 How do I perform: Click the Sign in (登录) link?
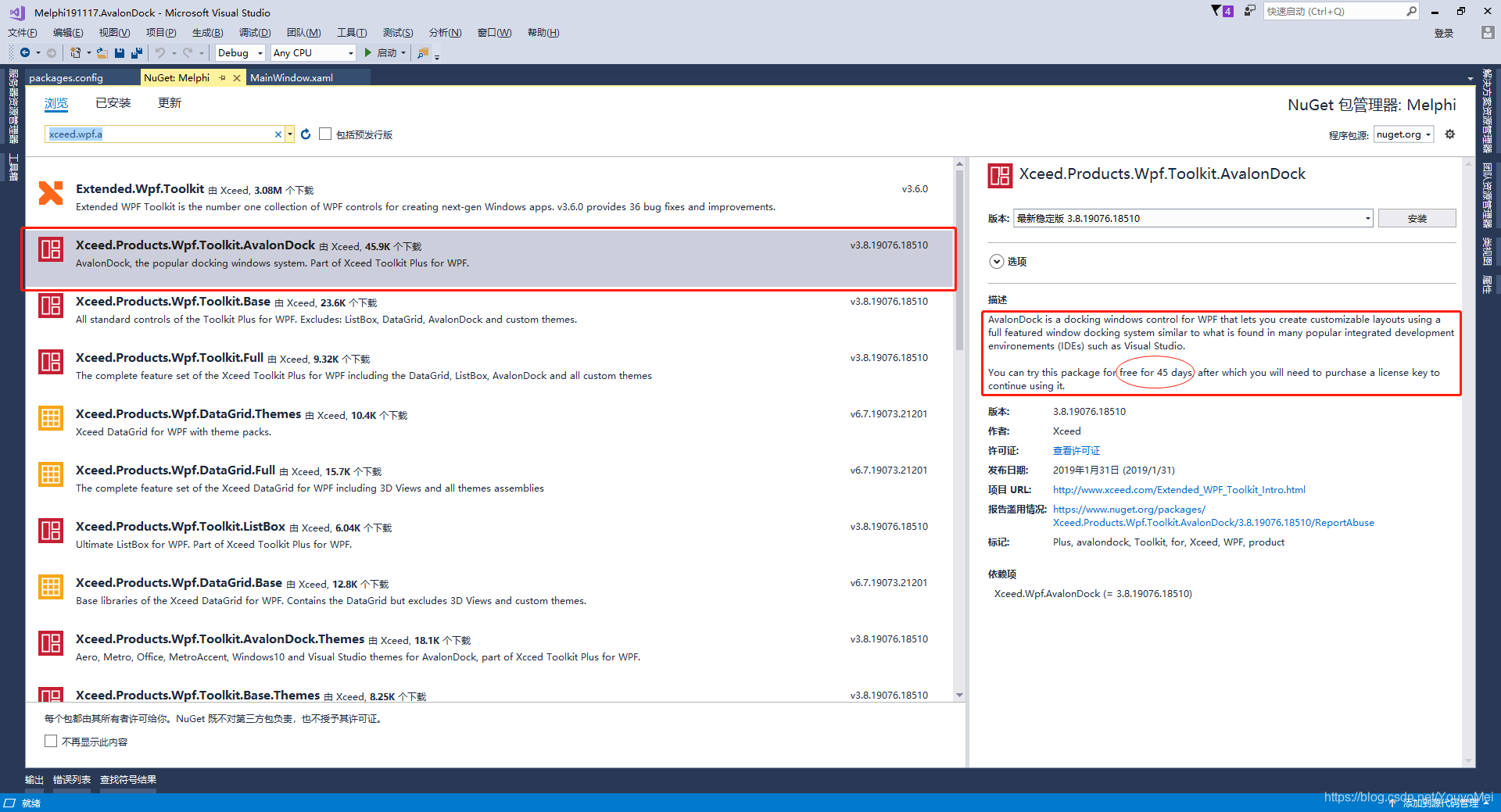point(1444,33)
